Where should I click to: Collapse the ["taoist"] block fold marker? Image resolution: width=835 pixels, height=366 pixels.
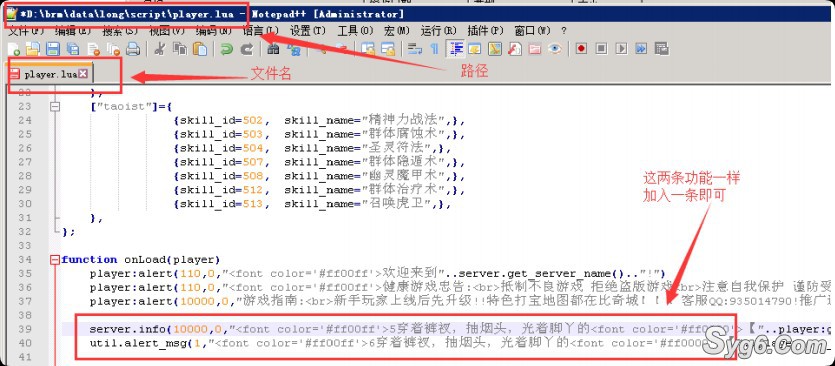[x=54, y=107]
